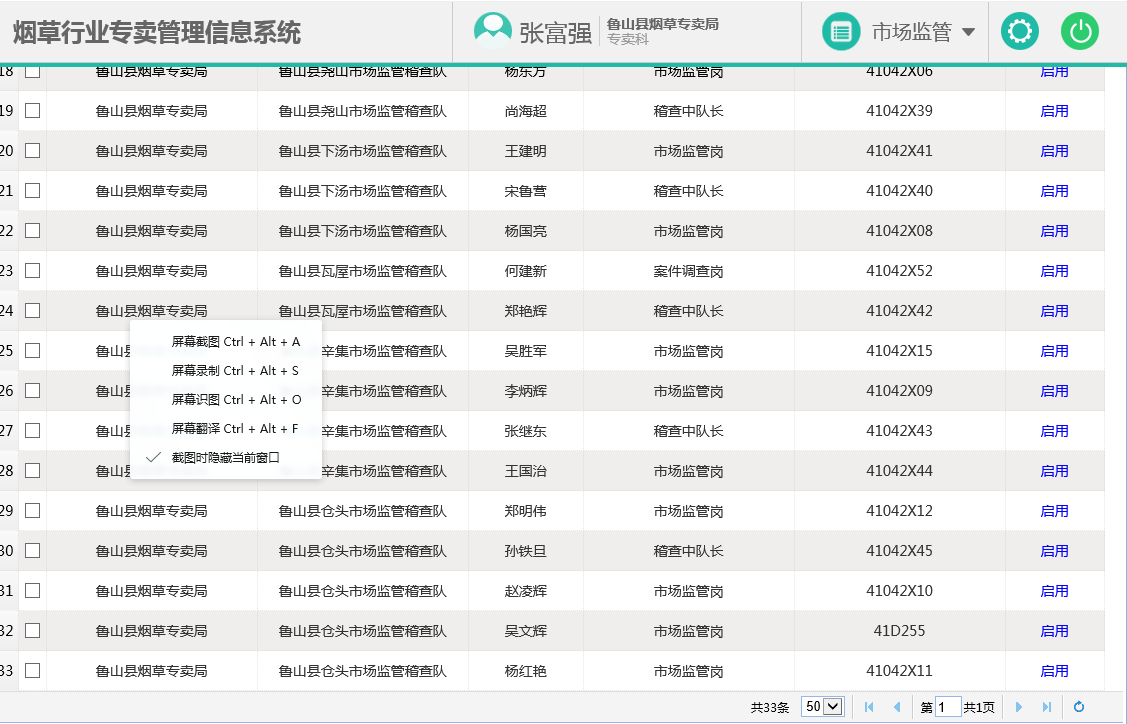Refresh the table with reload icon
The height and width of the screenshot is (724, 1127).
[x=1079, y=707]
